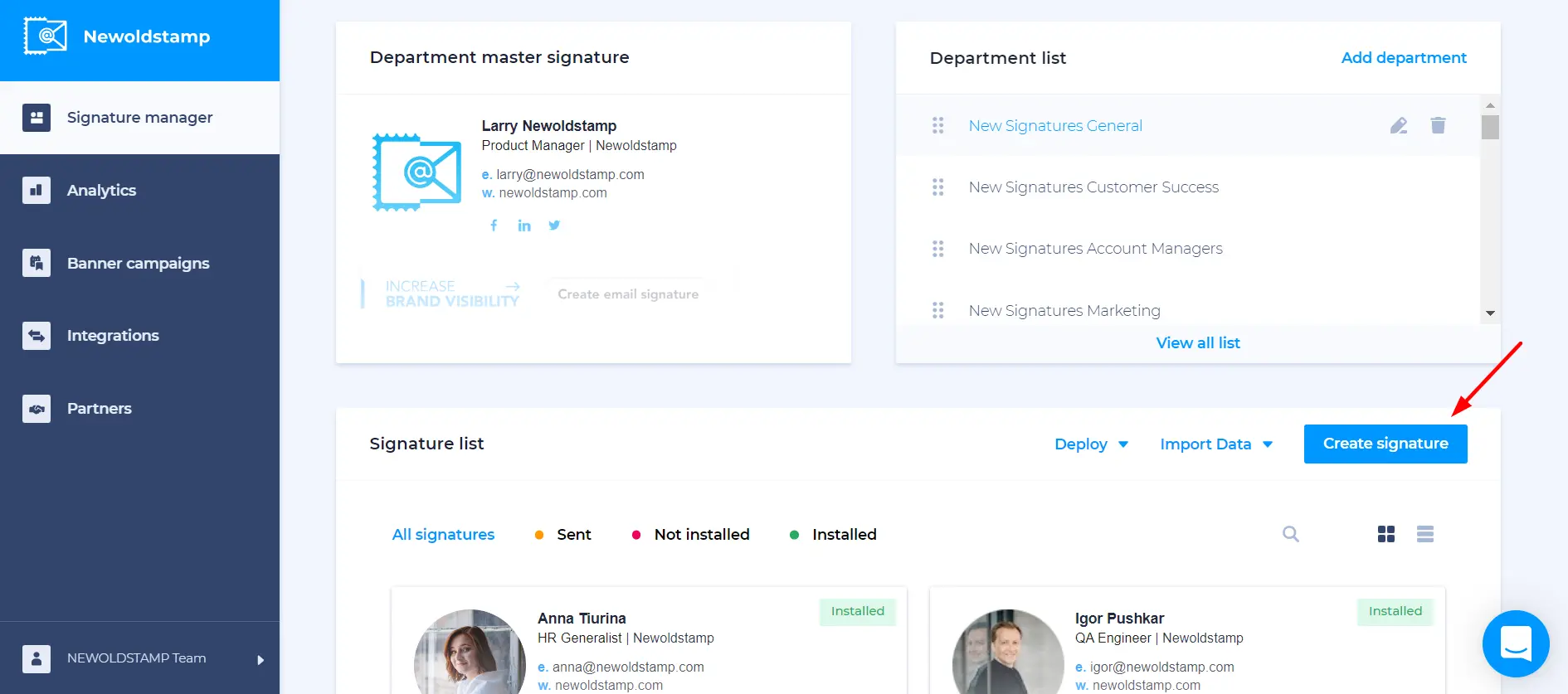Click Twitter icon in master signature
The height and width of the screenshot is (694, 1568).
coord(554,226)
